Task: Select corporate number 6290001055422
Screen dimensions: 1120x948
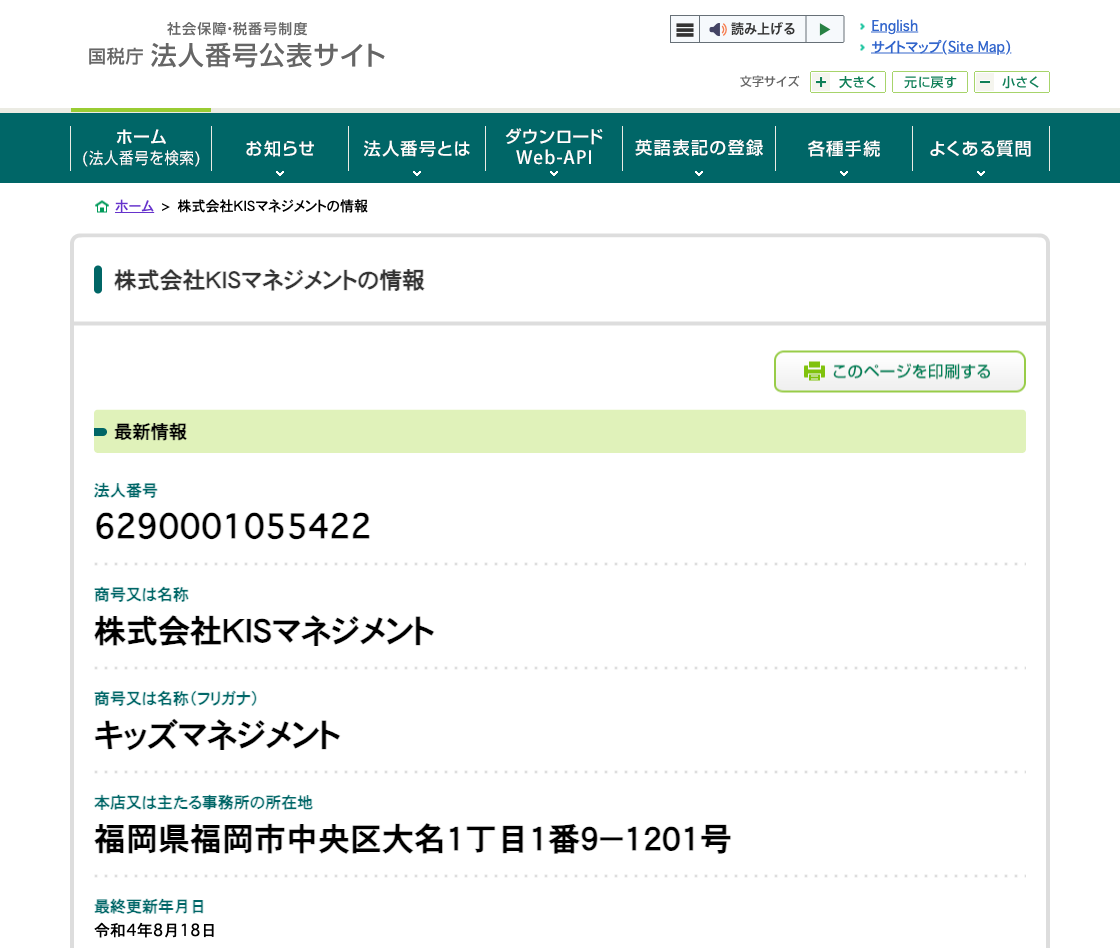Action: tap(233, 527)
